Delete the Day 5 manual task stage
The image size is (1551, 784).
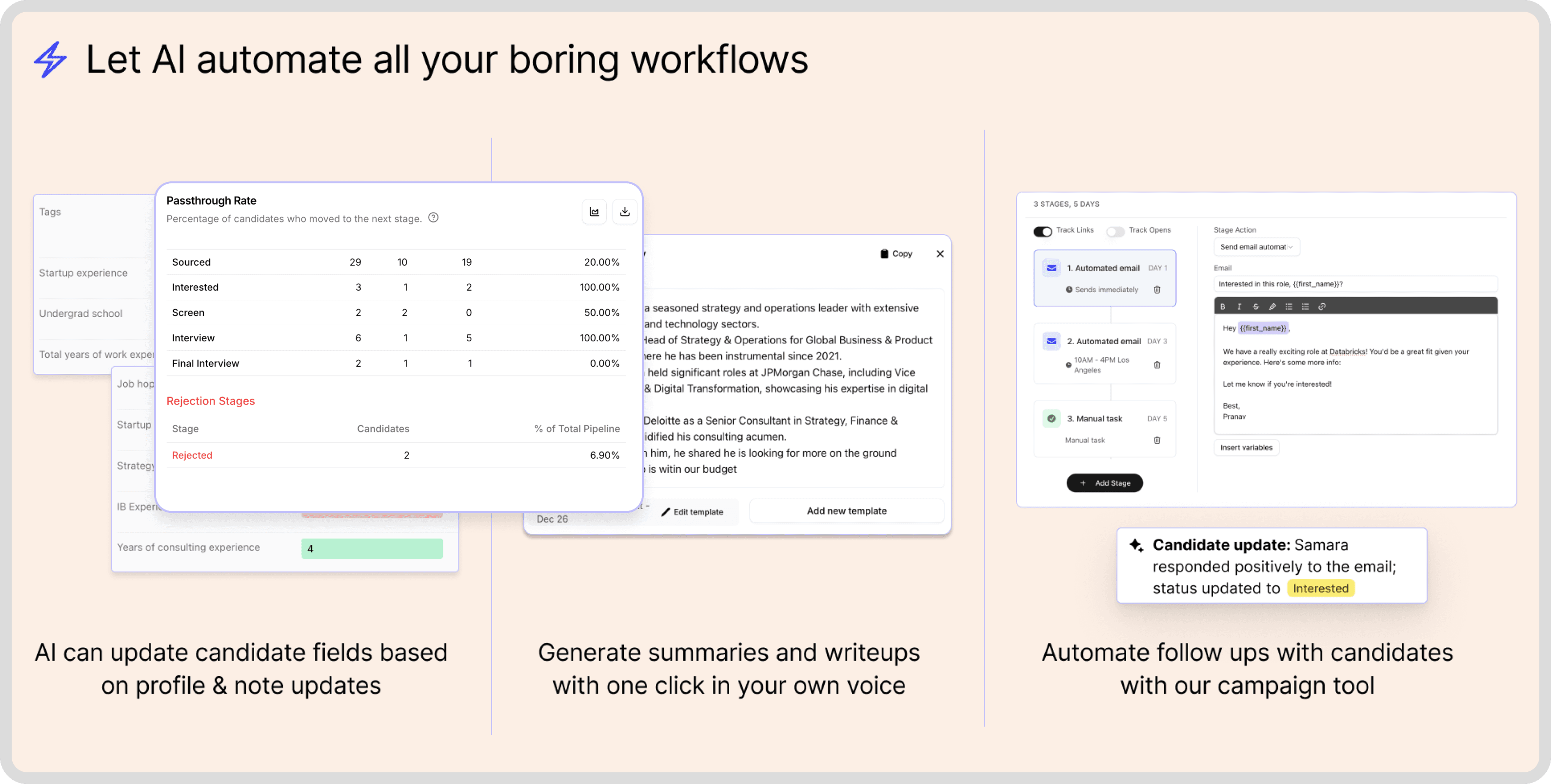(x=1156, y=440)
